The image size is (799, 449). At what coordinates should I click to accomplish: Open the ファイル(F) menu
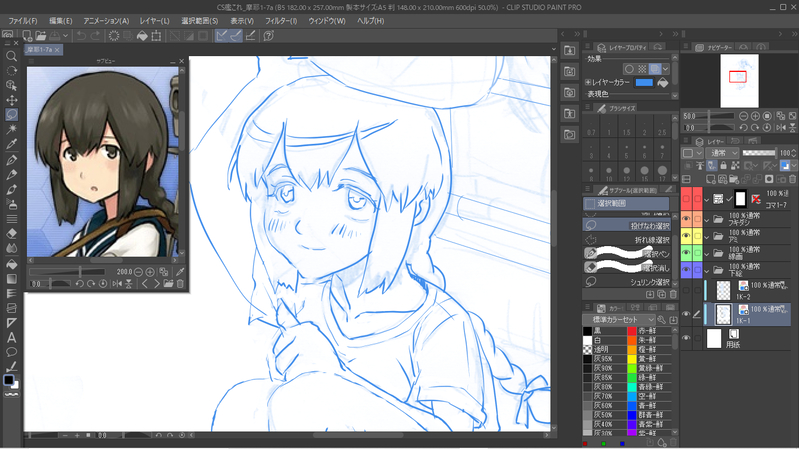point(23,21)
